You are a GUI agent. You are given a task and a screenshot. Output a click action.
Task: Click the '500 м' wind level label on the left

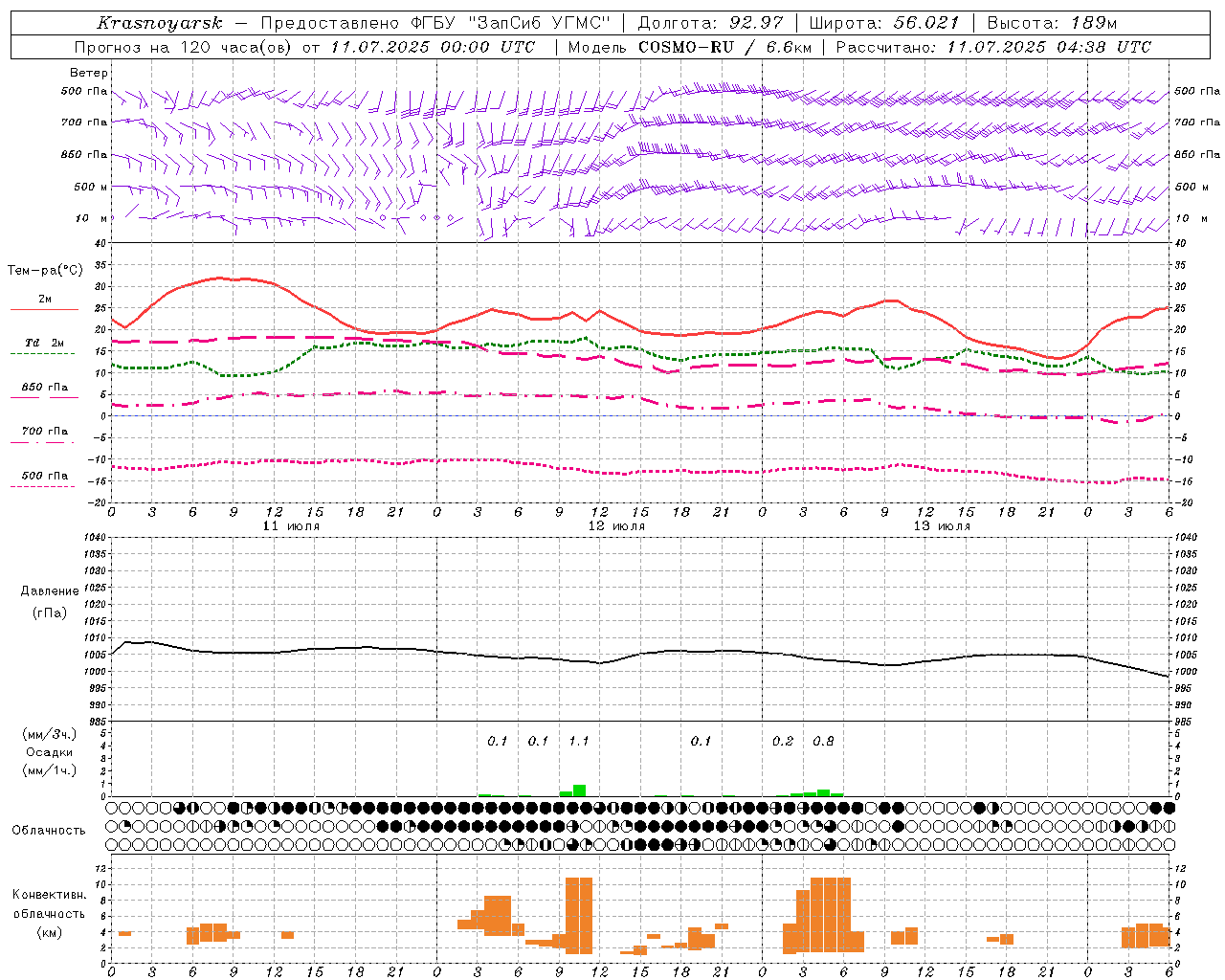(x=91, y=188)
